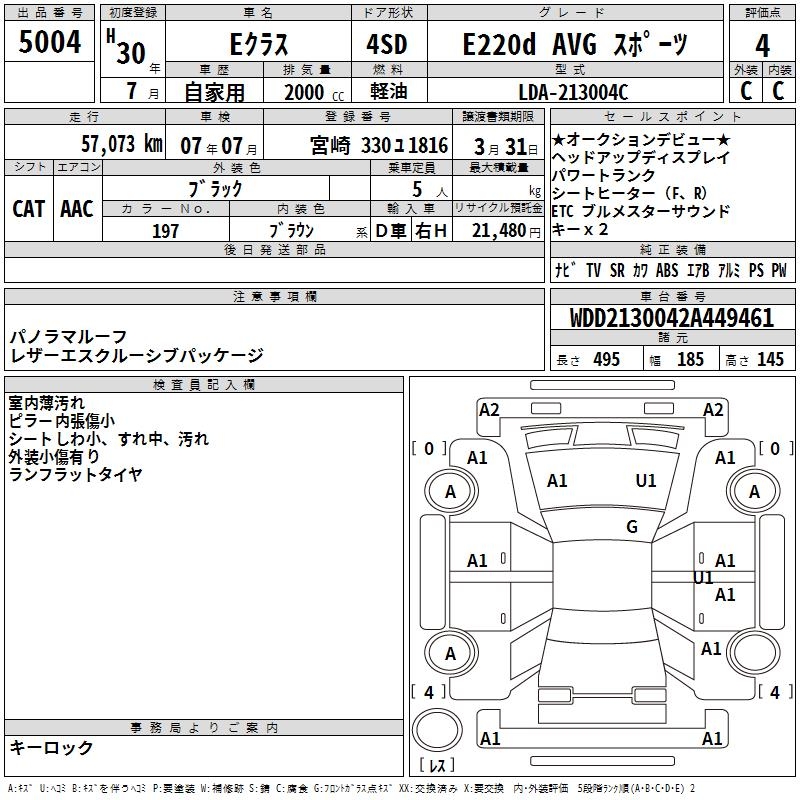Select interior color ブラウン
The height and width of the screenshot is (800, 800).
[x=291, y=231]
